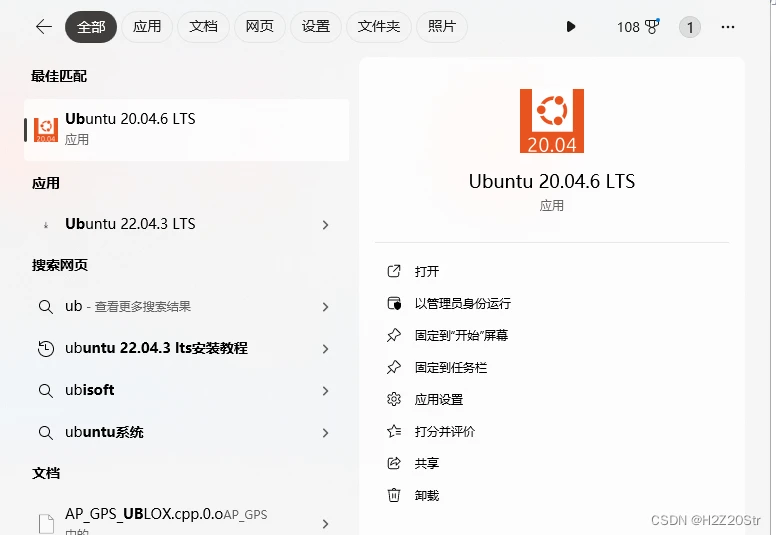Click the search icon beside ubisoft
776x535 pixels.
pyautogui.click(x=46, y=391)
